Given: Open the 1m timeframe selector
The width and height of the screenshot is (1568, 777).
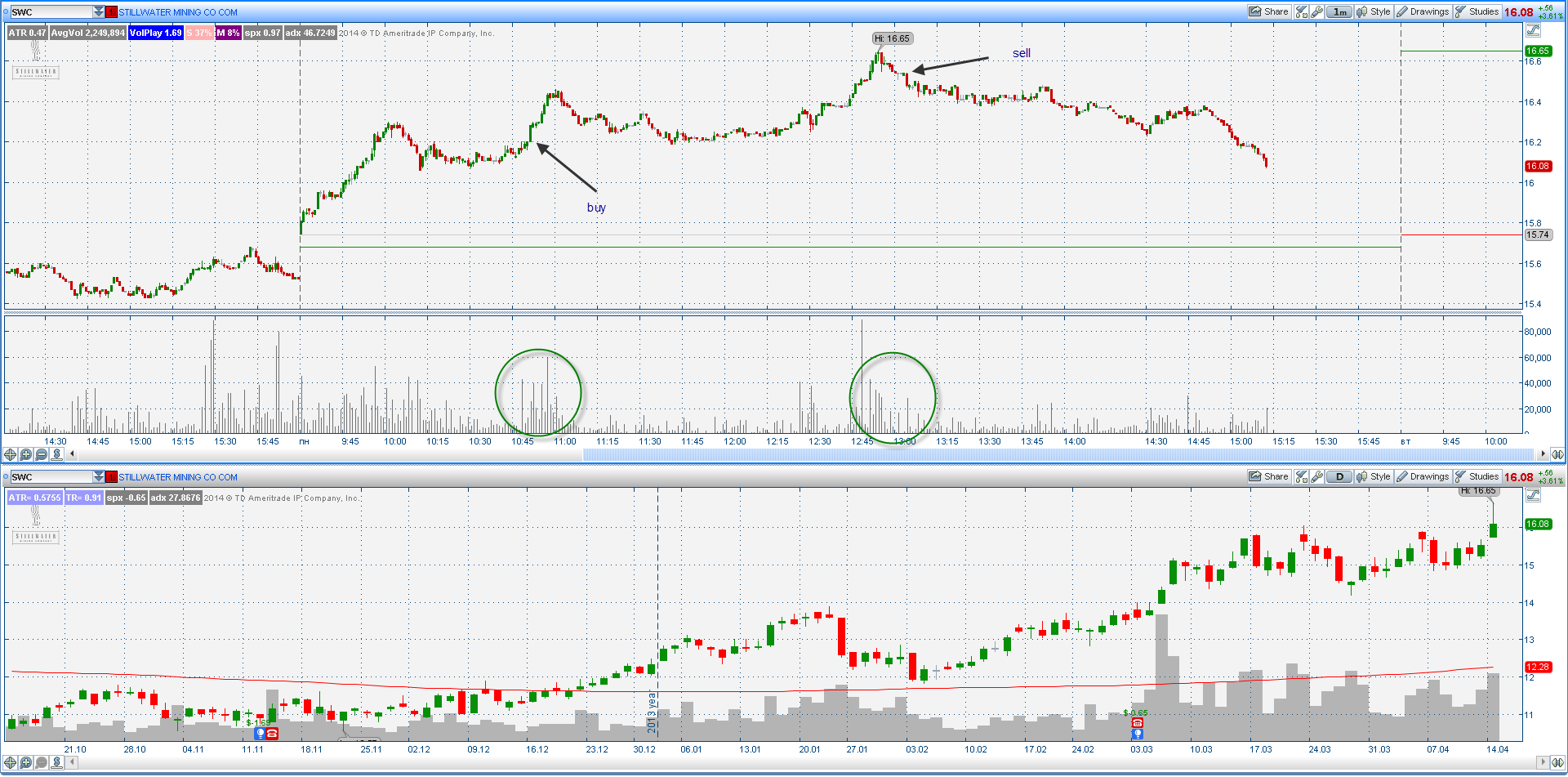Looking at the screenshot, I should pos(1339,11).
